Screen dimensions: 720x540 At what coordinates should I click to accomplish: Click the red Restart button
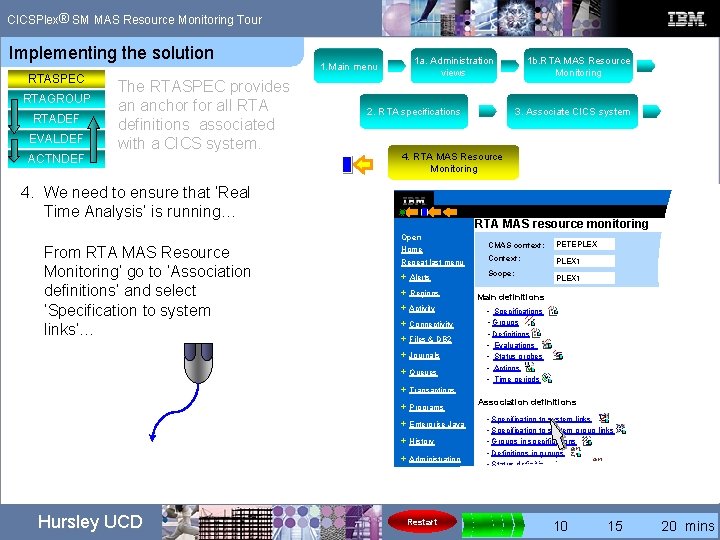422,522
